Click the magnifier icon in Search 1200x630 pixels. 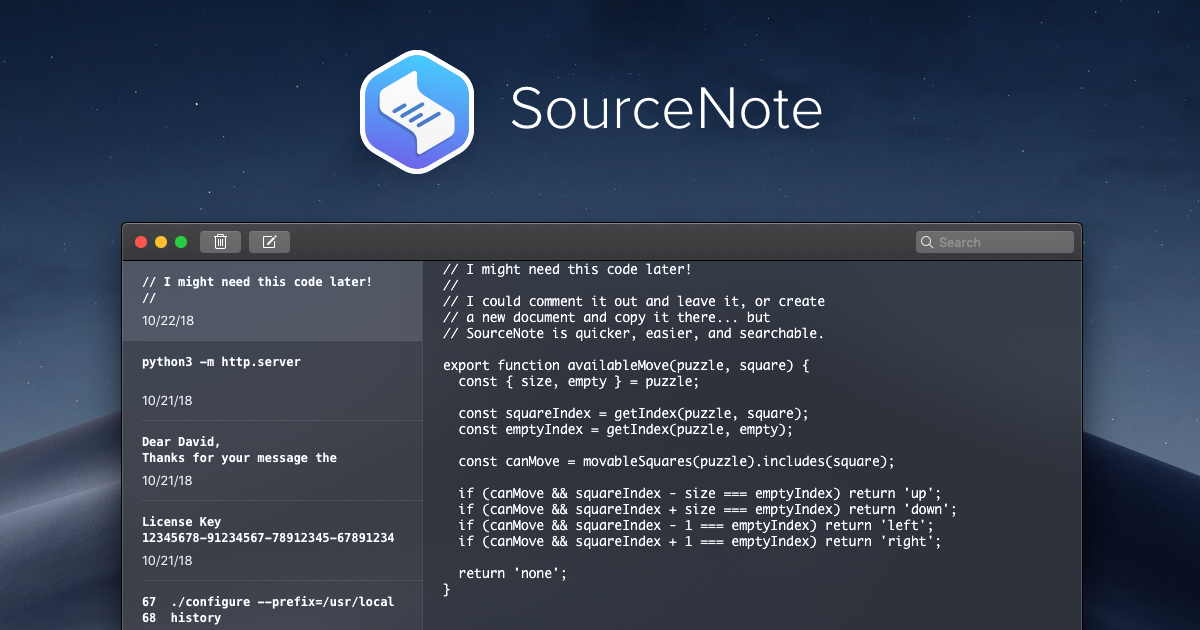(928, 242)
